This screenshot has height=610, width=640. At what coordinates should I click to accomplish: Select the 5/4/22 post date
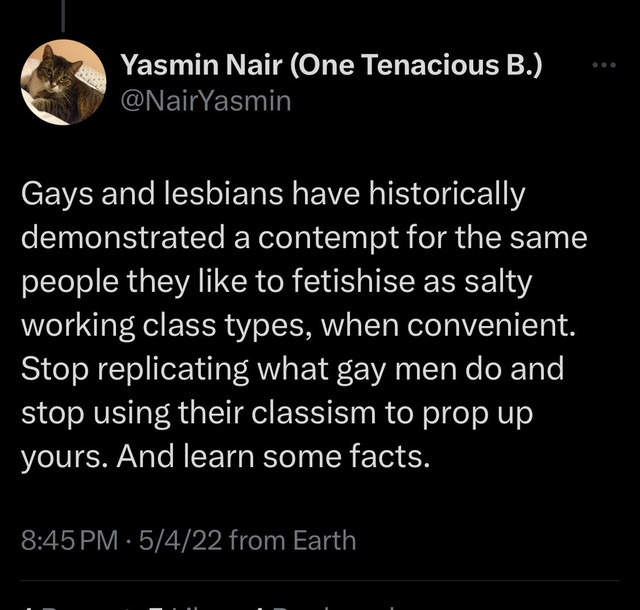(180, 540)
